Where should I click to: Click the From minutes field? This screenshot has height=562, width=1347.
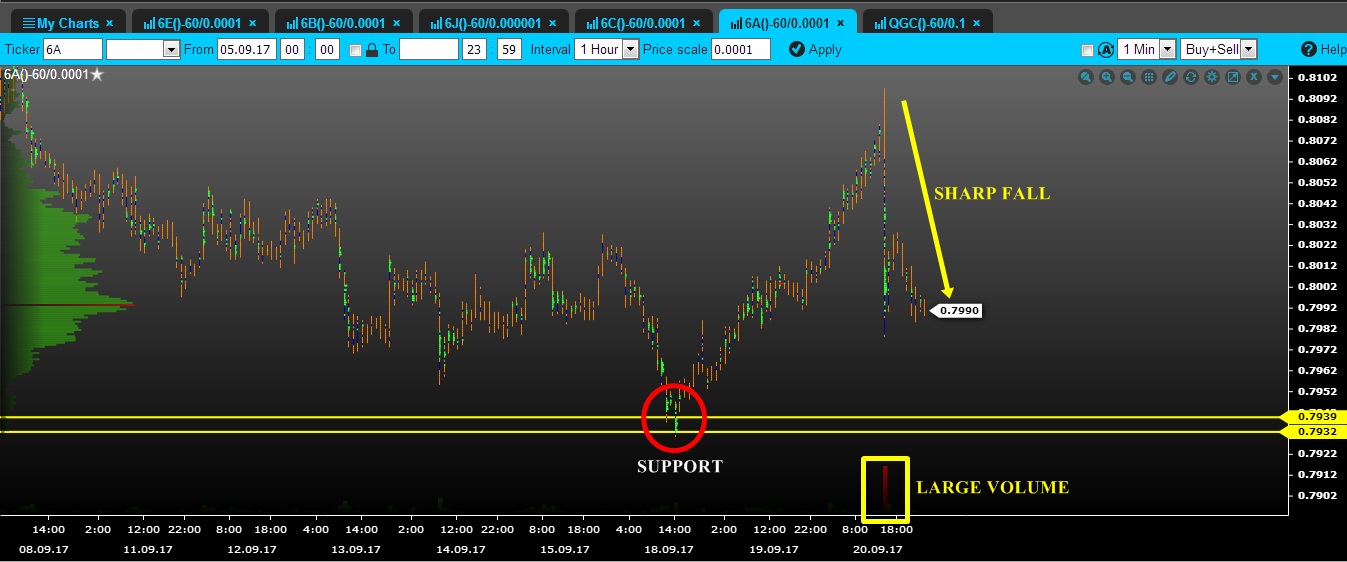click(328, 49)
